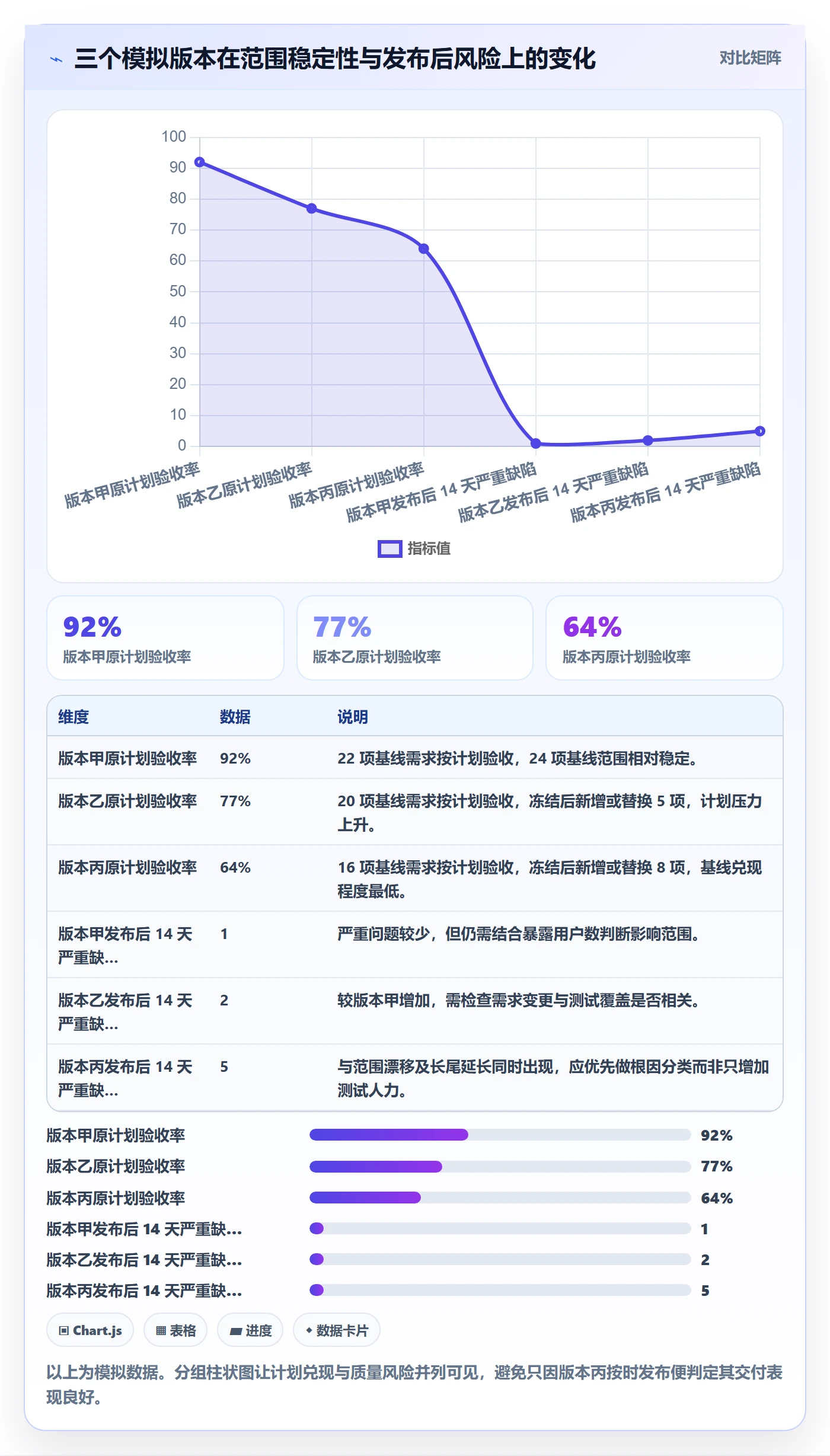Click the description starting 16 项基线需求
Screen dimensions: 830x1456
pos(550,879)
